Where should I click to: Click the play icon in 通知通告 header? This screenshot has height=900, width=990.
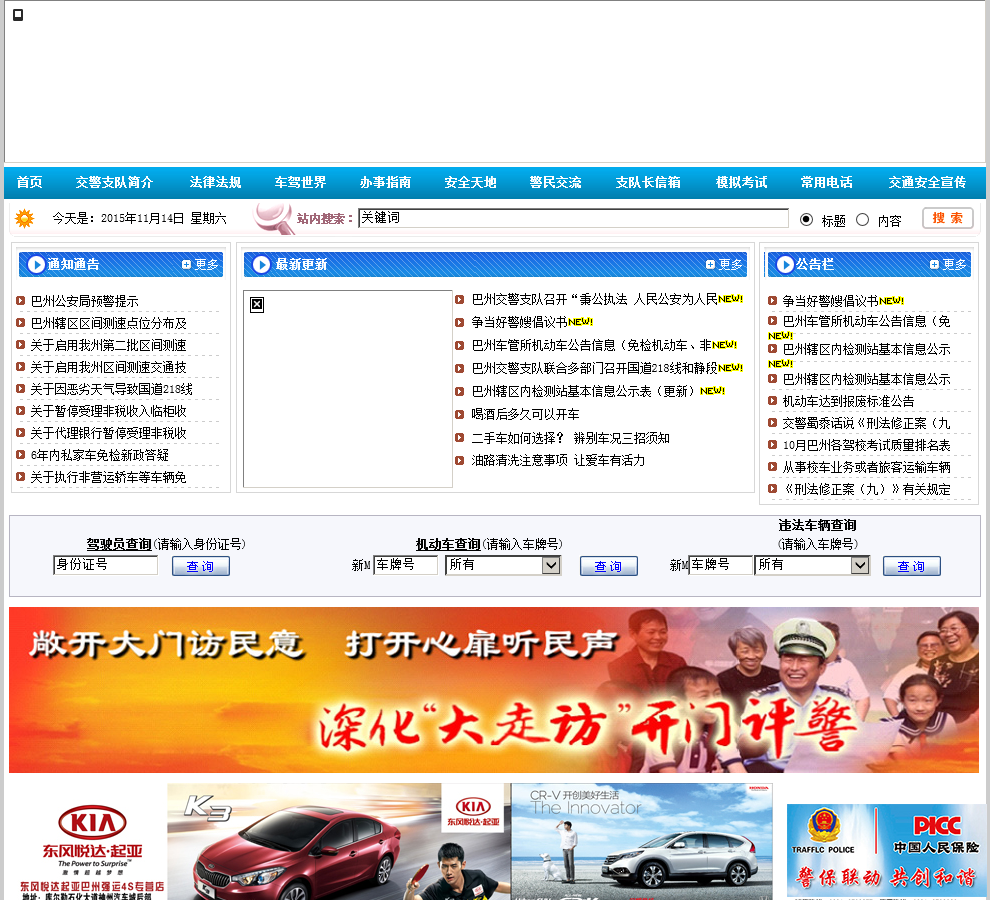click(36, 265)
